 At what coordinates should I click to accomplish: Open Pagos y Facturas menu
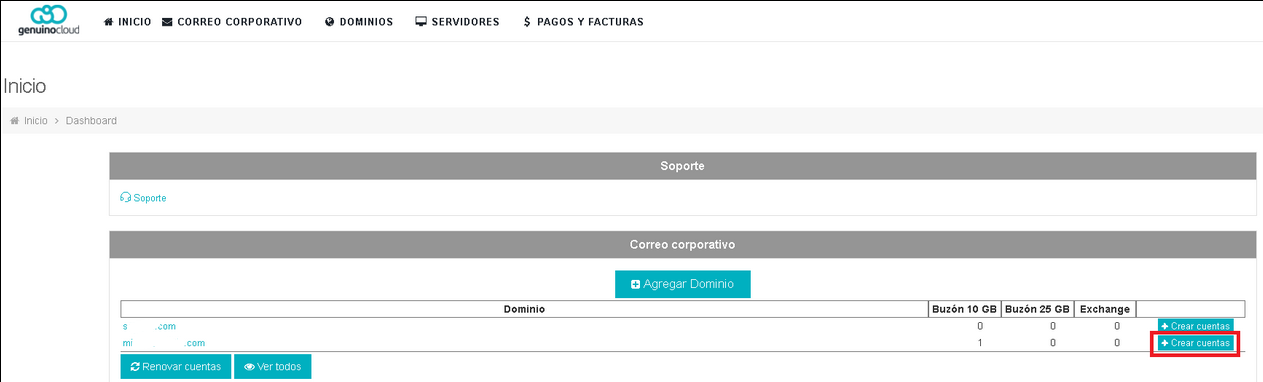[x=583, y=22]
